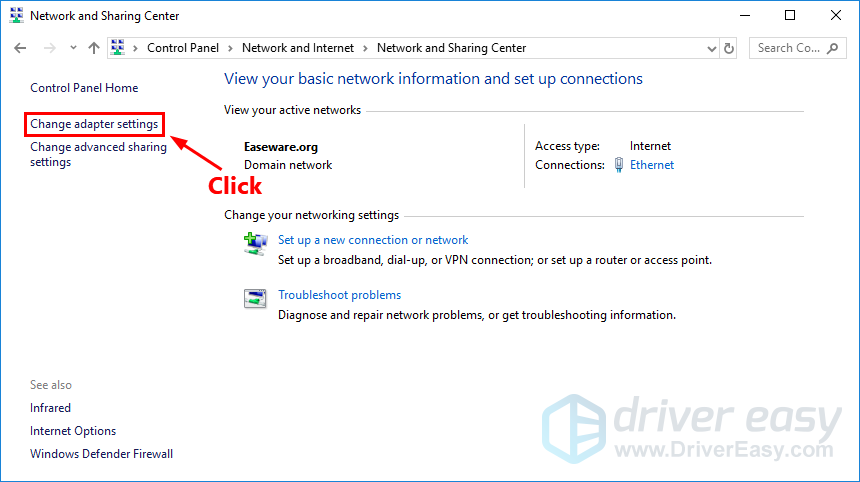Click the Up one level arrow
Image resolution: width=860 pixels, height=482 pixels.
pyautogui.click(x=94, y=48)
